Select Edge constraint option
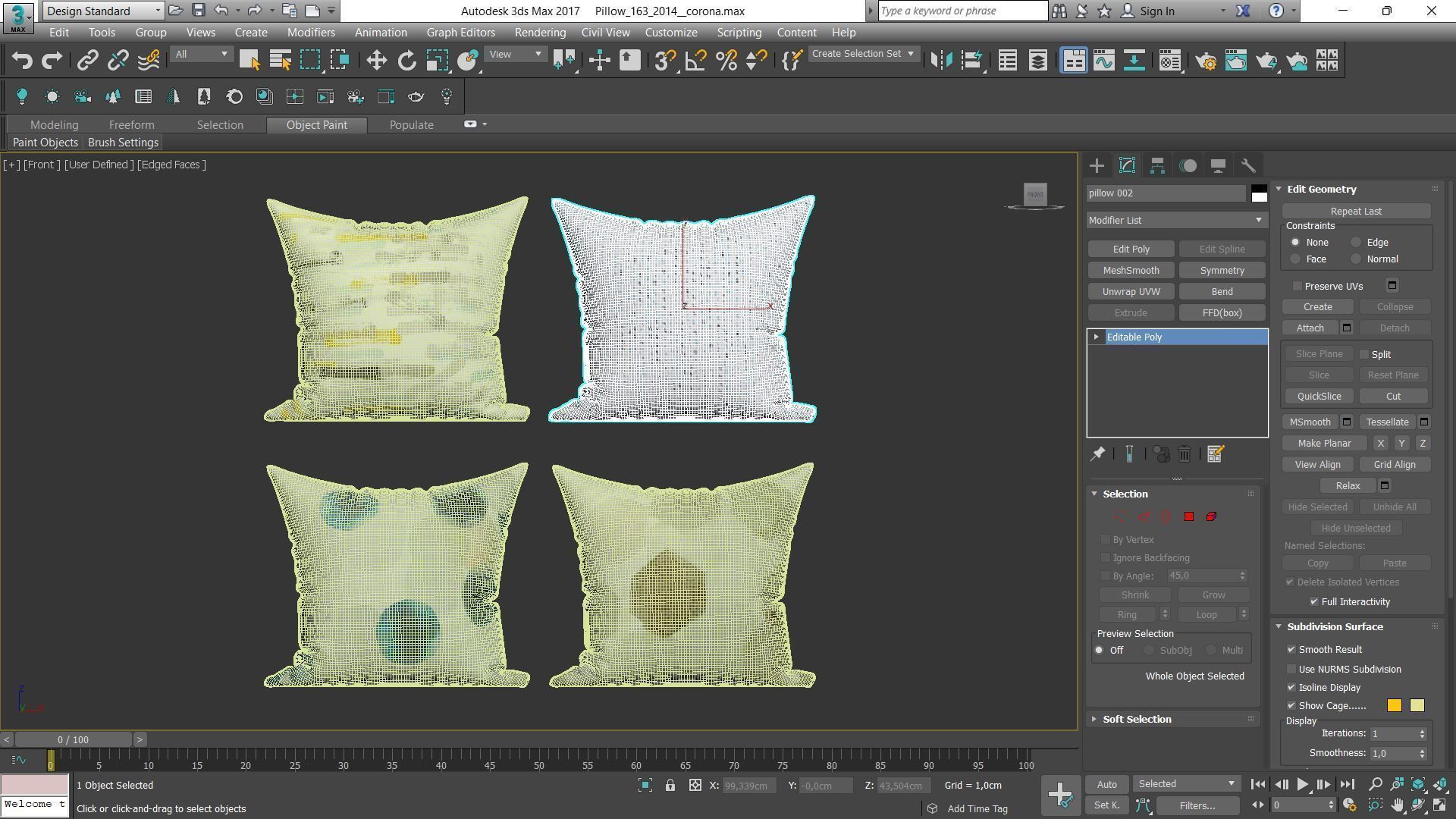The height and width of the screenshot is (819, 1456). coord(1356,243)
